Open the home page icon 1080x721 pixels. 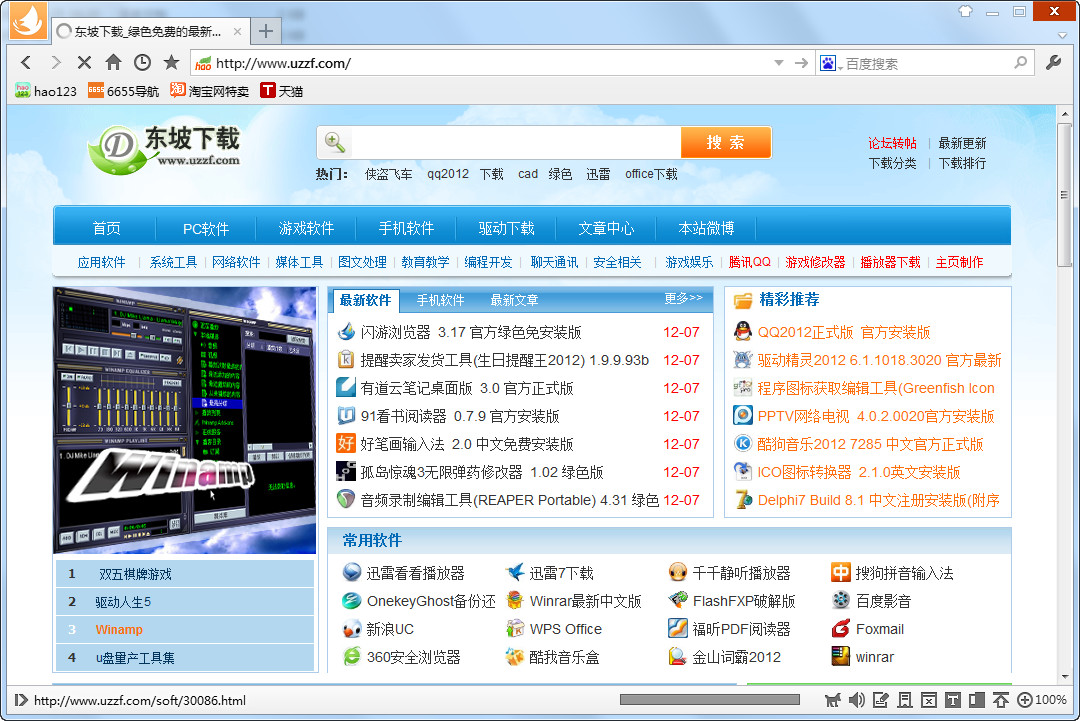point(113,63)
